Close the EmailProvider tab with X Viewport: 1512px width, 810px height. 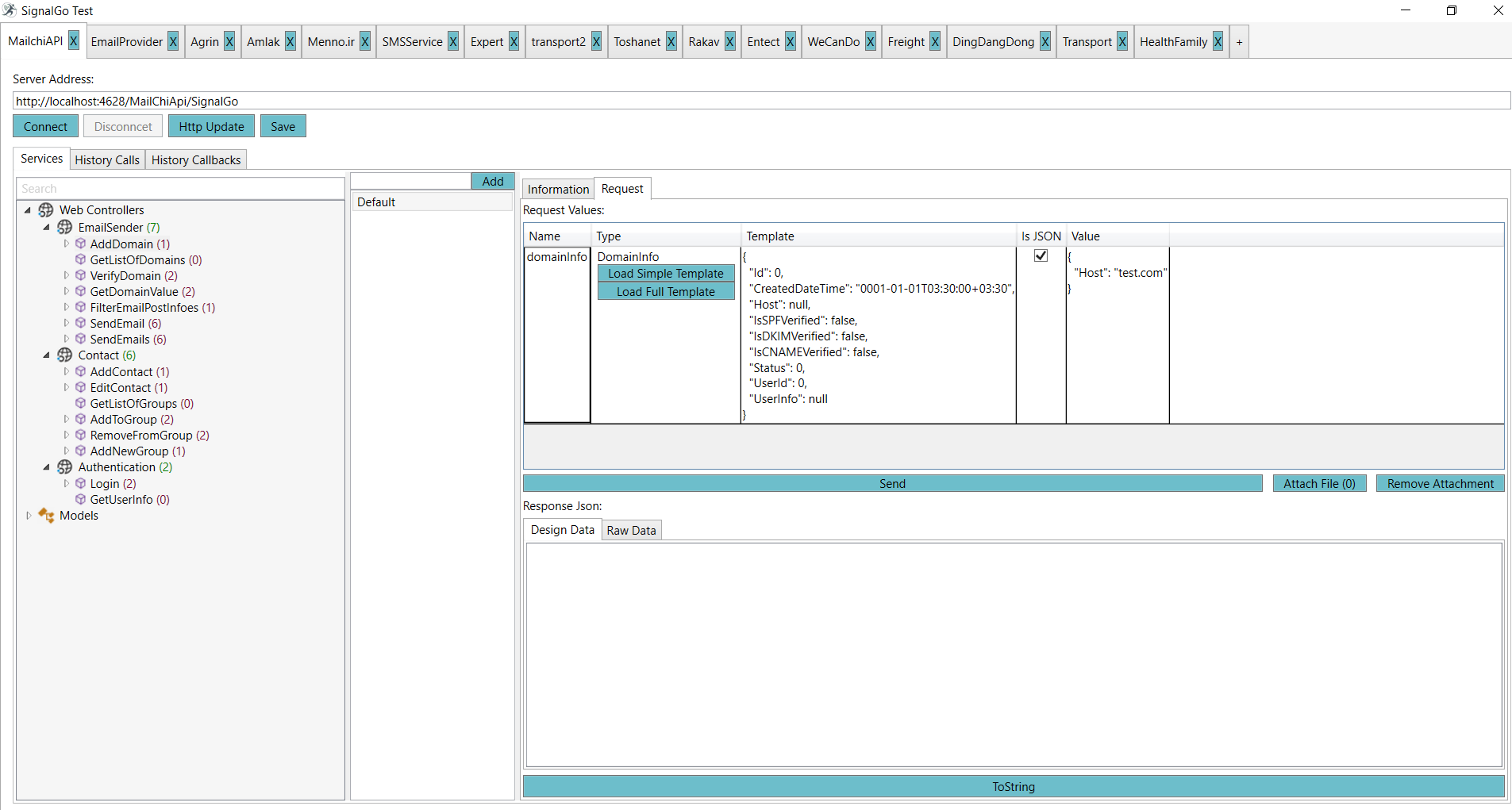click(x=173, y=42)
